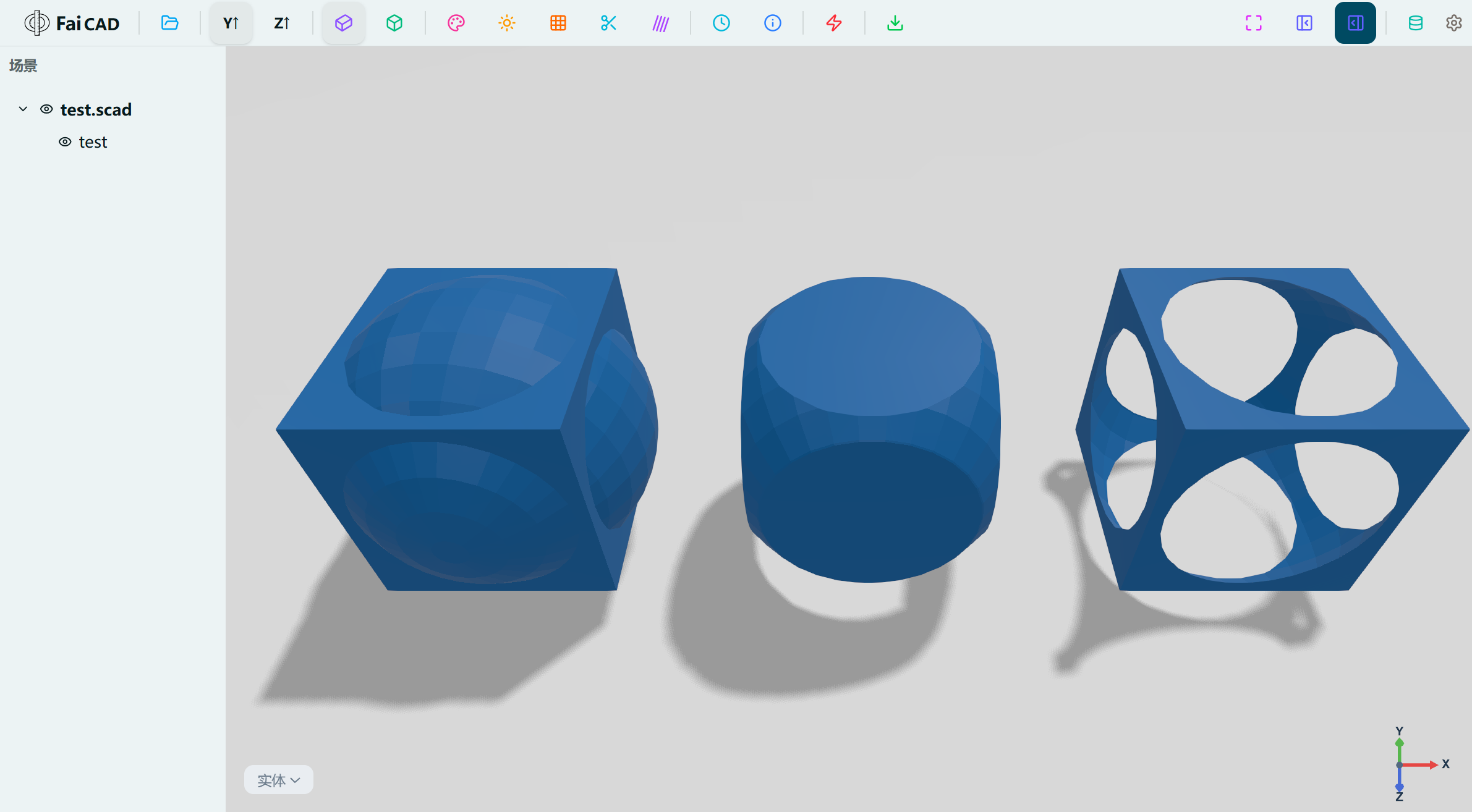Click the 场景 panel heading

click(23, 66)
